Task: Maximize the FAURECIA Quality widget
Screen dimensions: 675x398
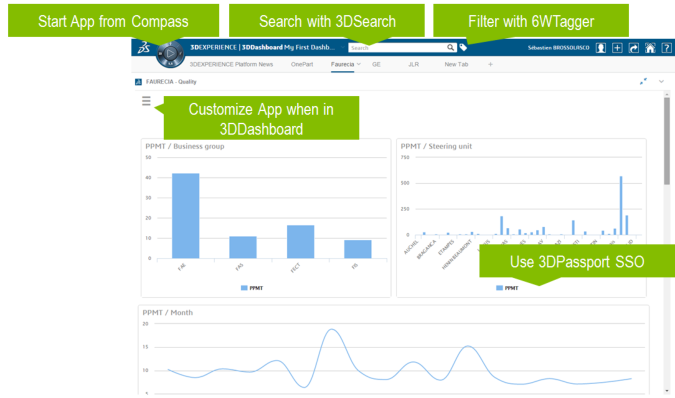Action: click(643, 81)
